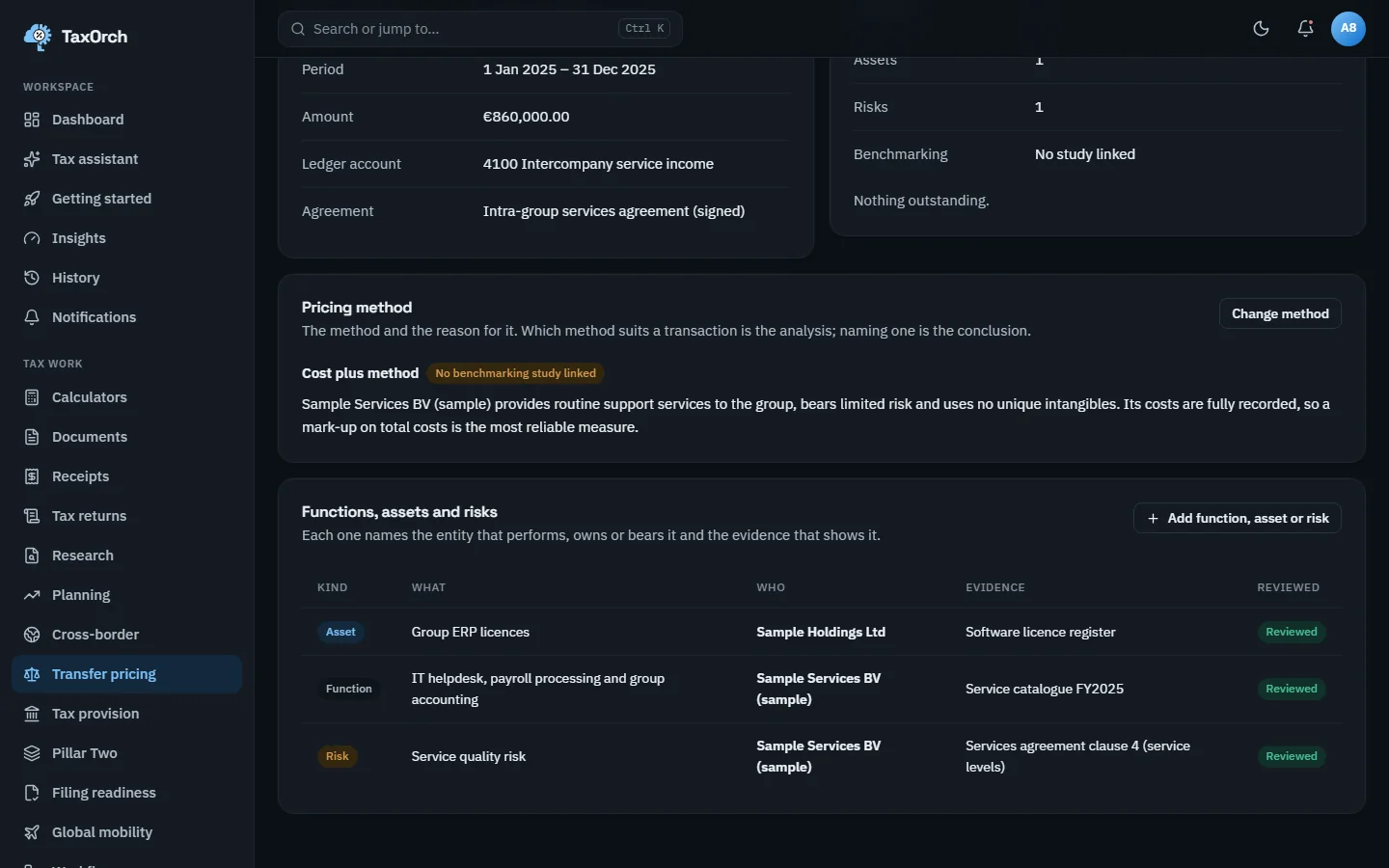Image resolution: width=1389 pixels, height=868 pixels.
Task: Select the Tax assistant sparkle icon
Action: click(x=32, y=159)
